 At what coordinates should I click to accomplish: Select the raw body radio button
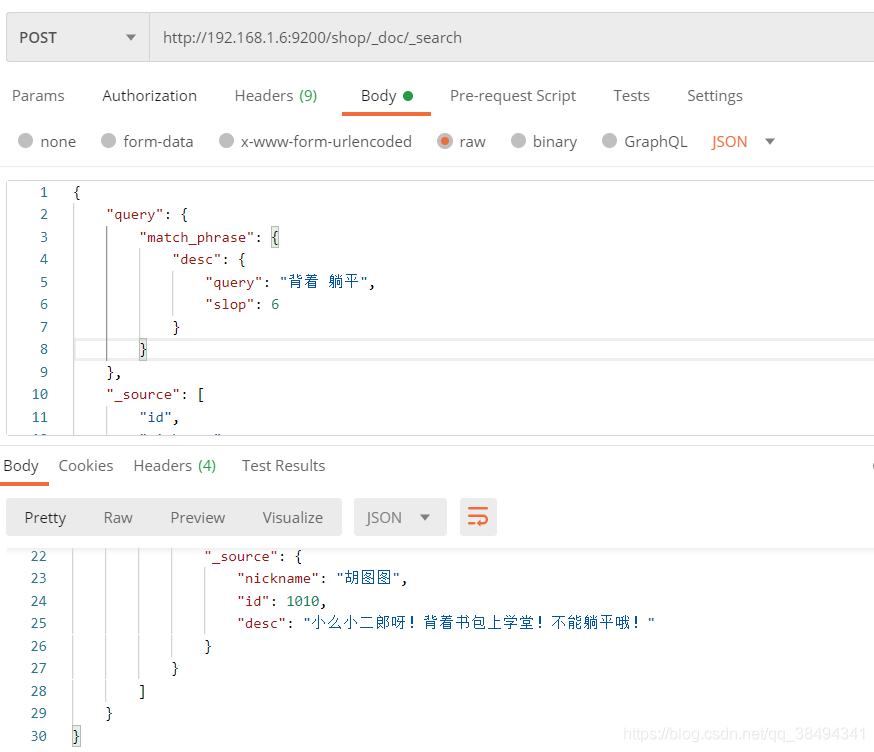(x=445, y=141)
